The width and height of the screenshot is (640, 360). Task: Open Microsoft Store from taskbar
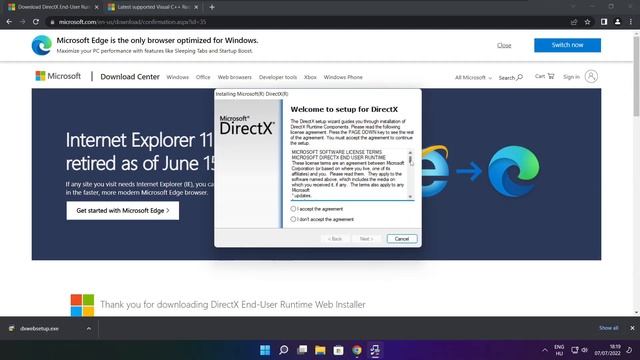(338, 350)
